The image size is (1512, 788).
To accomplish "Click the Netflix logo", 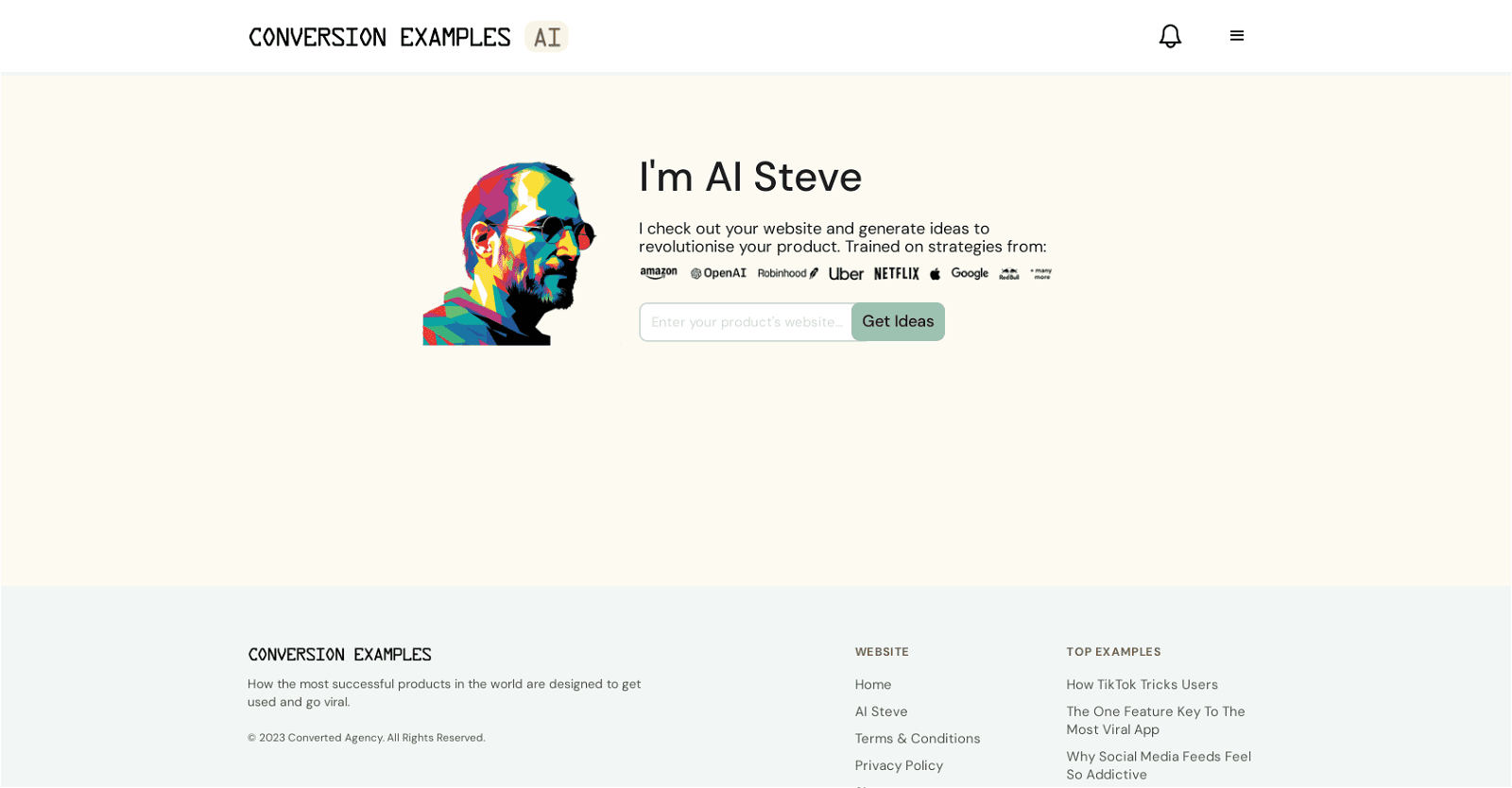I will pos(896,273).
